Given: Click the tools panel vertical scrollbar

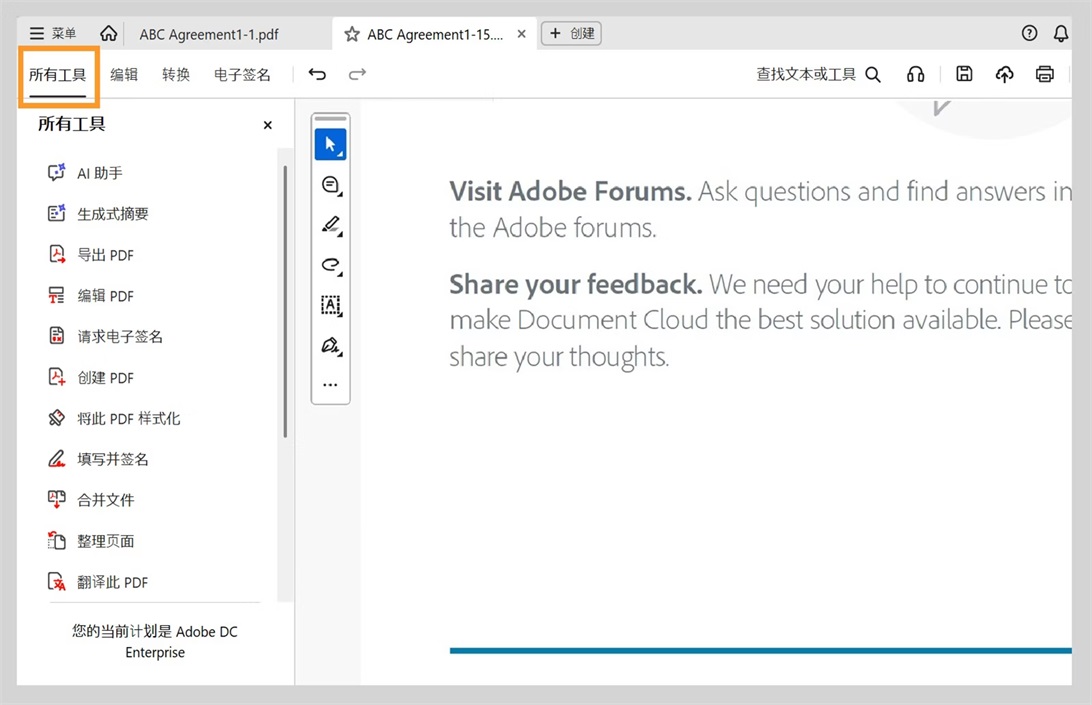Looking at the screenshot, I should [x=285, y=300].
